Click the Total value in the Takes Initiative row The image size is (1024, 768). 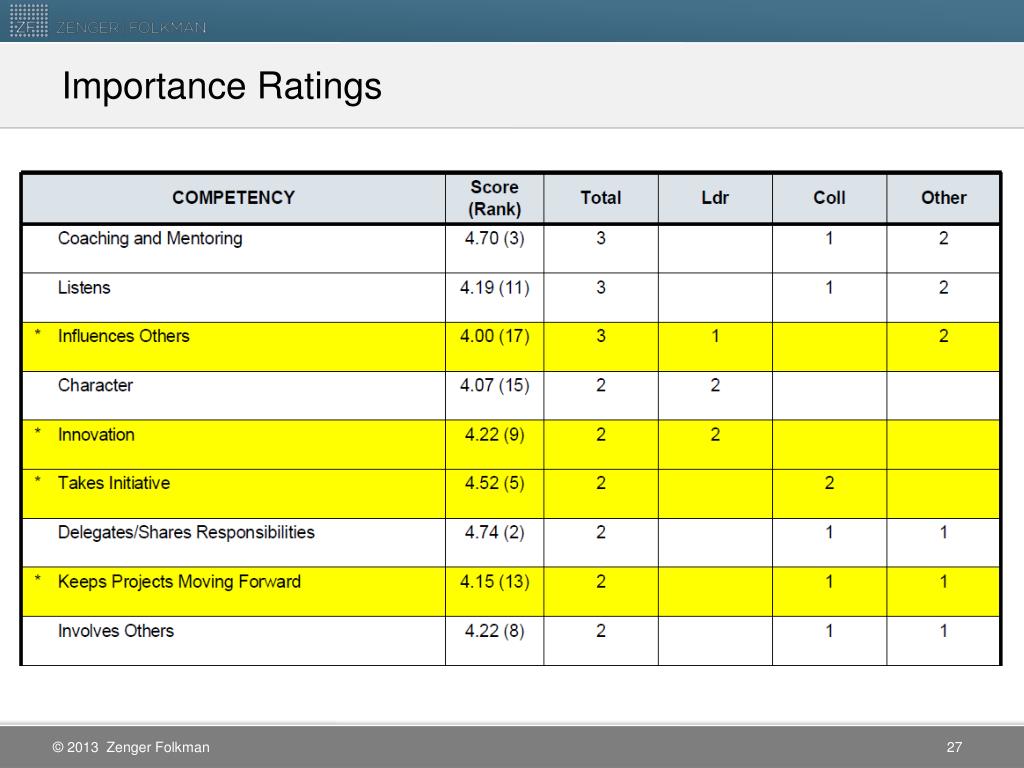601,483
